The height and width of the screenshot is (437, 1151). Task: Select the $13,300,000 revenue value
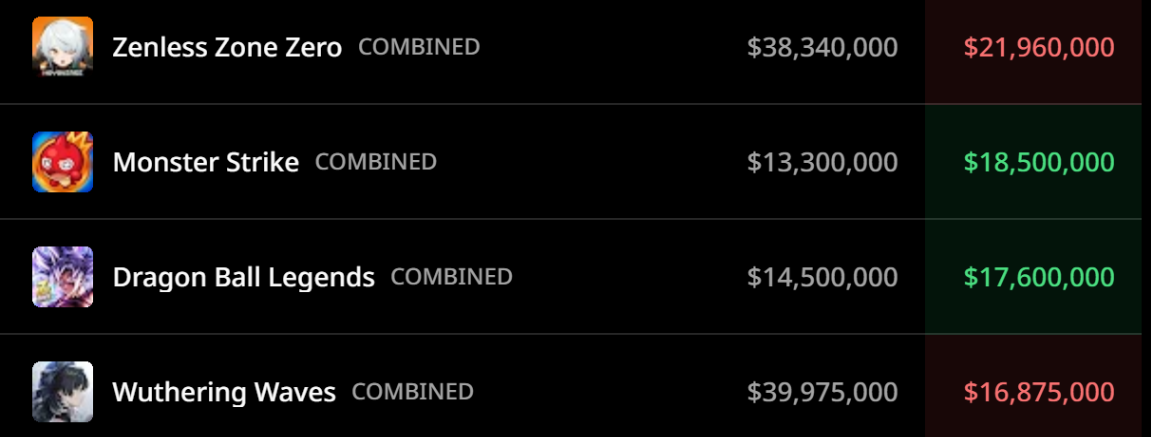tap(822, 162)
